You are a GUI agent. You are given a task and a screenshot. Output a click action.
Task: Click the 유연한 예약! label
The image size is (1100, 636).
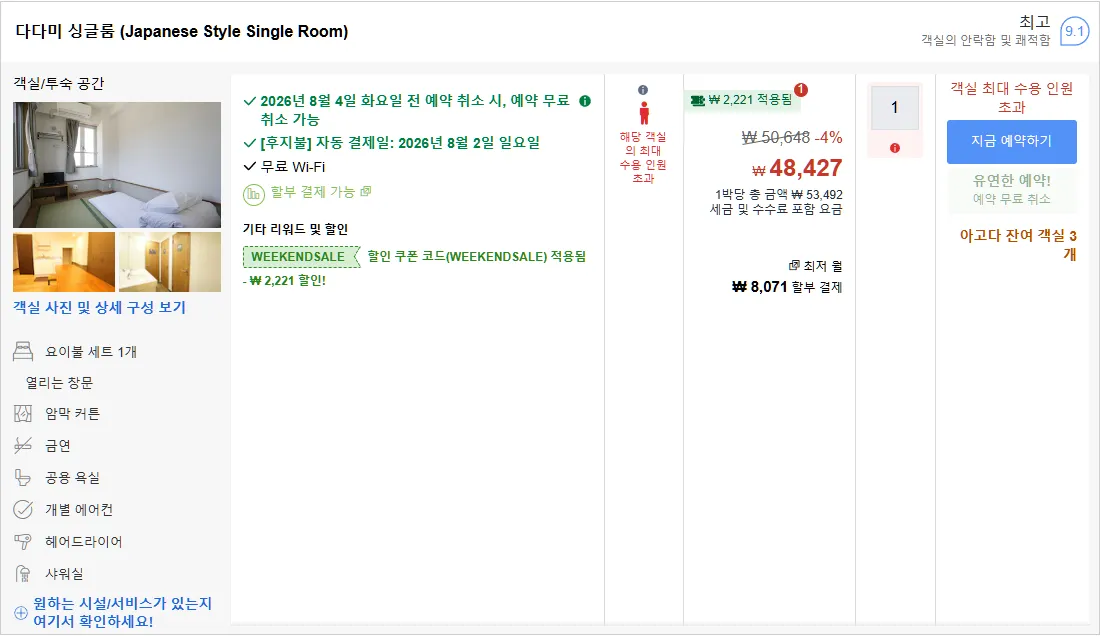[1012, 180]
